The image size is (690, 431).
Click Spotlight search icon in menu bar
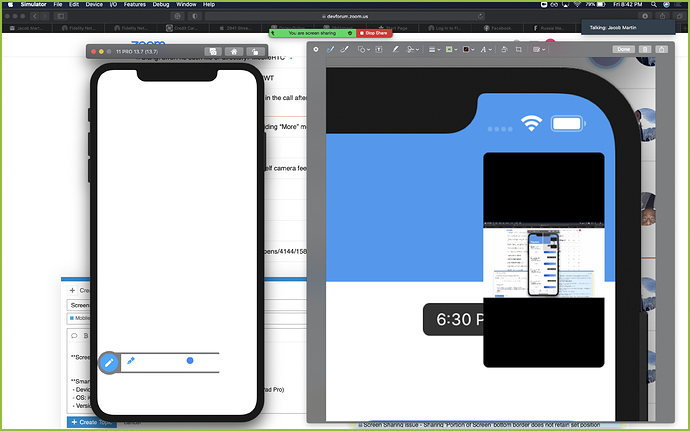(x=654, y=4)
